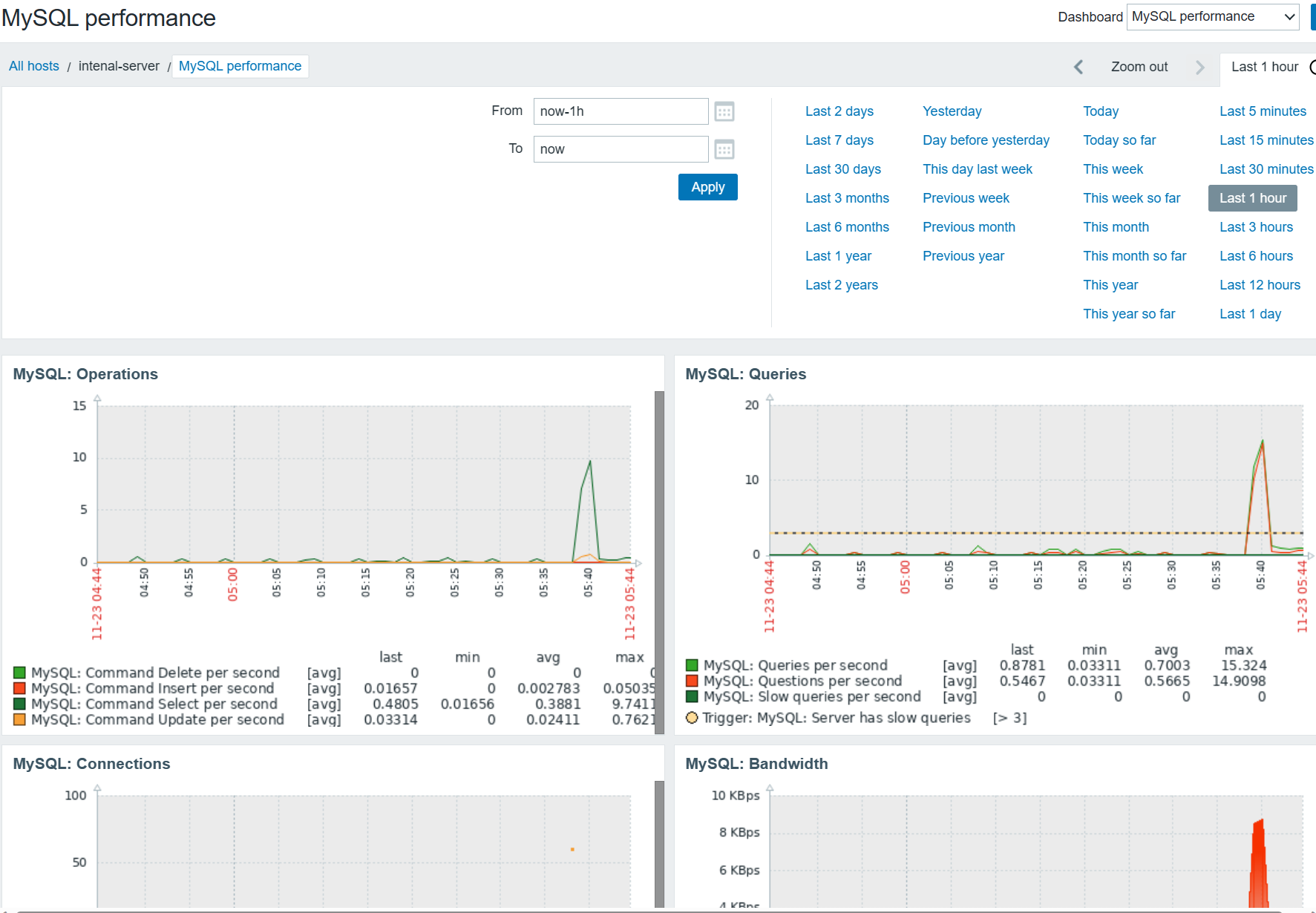Screen dimensions: 1316x913
Task: Select Day before yesterday range
Action: coord(986,140)
